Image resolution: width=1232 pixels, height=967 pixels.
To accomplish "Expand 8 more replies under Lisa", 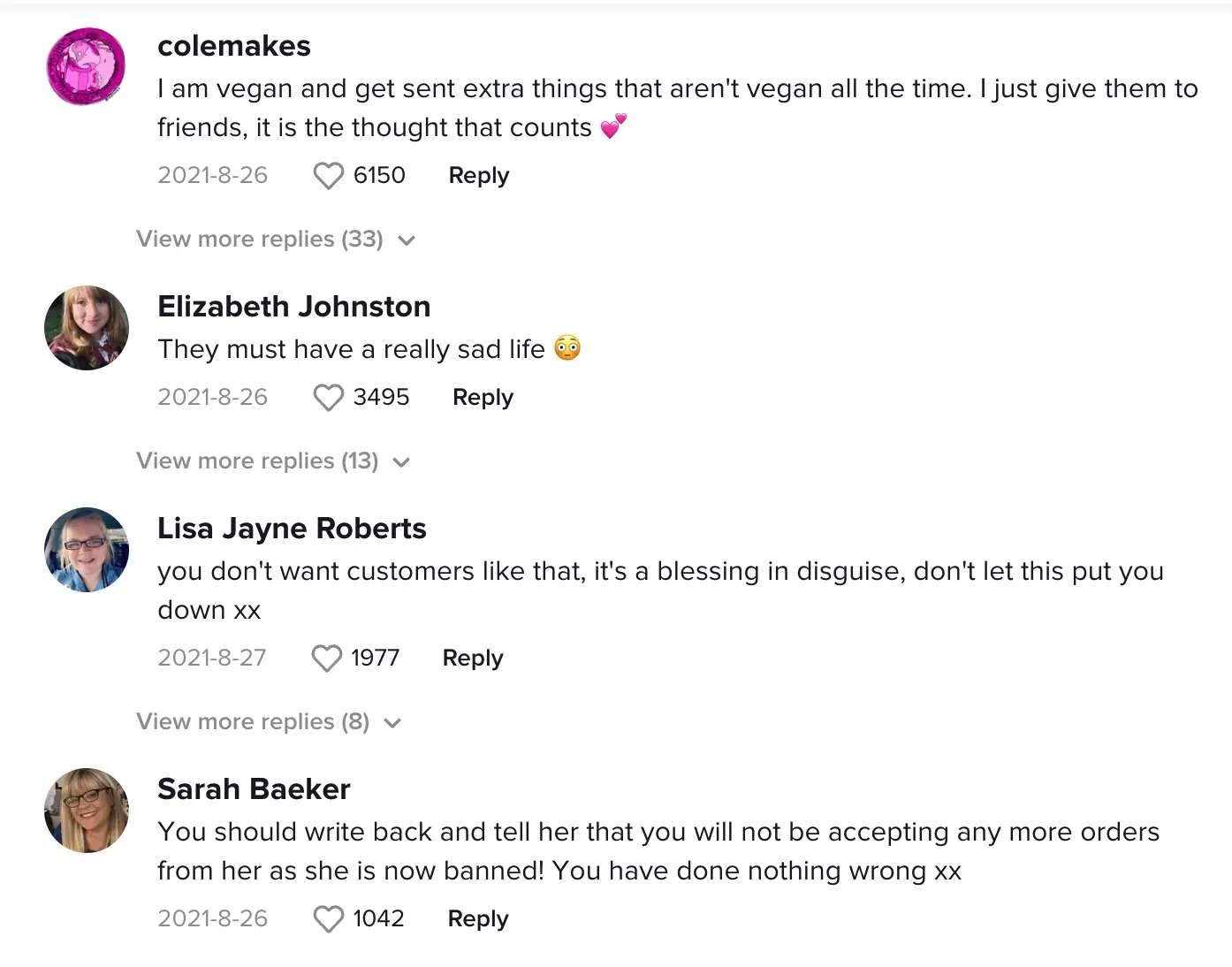I will (268, 722).
